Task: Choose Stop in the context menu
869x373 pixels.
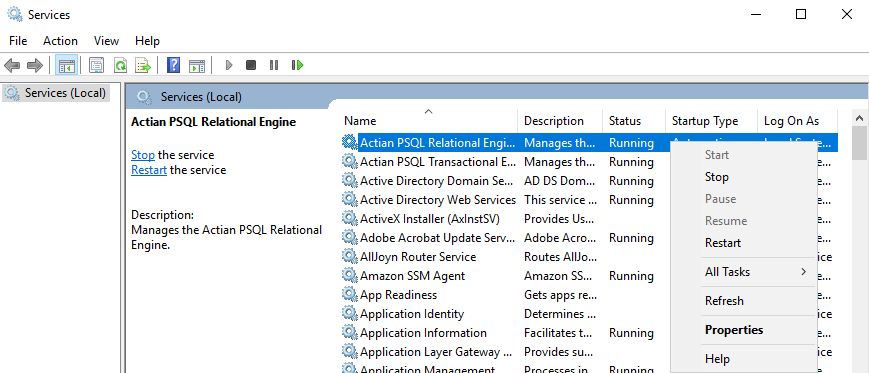Action: click(x=744, y=177)
